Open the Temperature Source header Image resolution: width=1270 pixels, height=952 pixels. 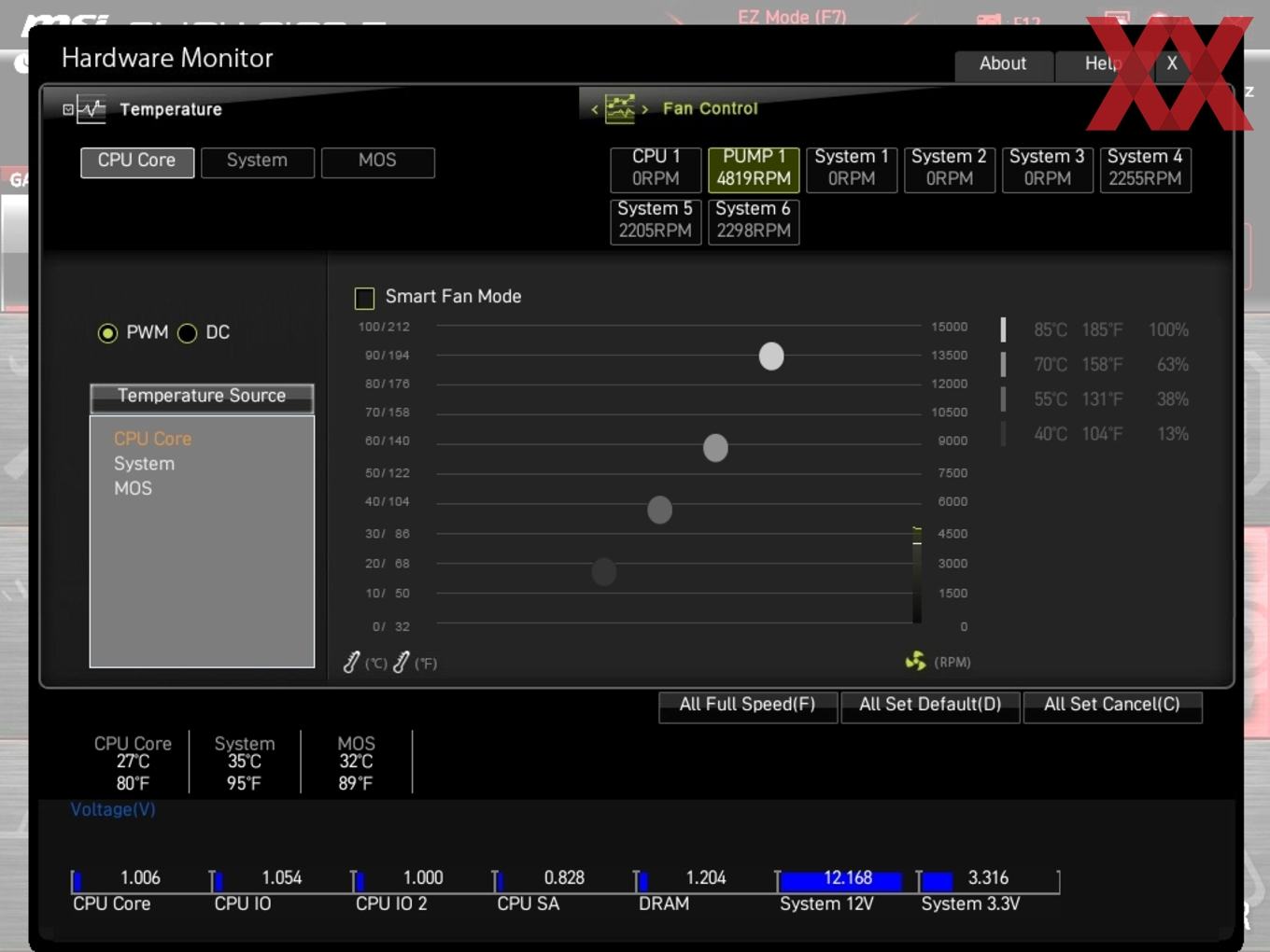pos(202,397)
